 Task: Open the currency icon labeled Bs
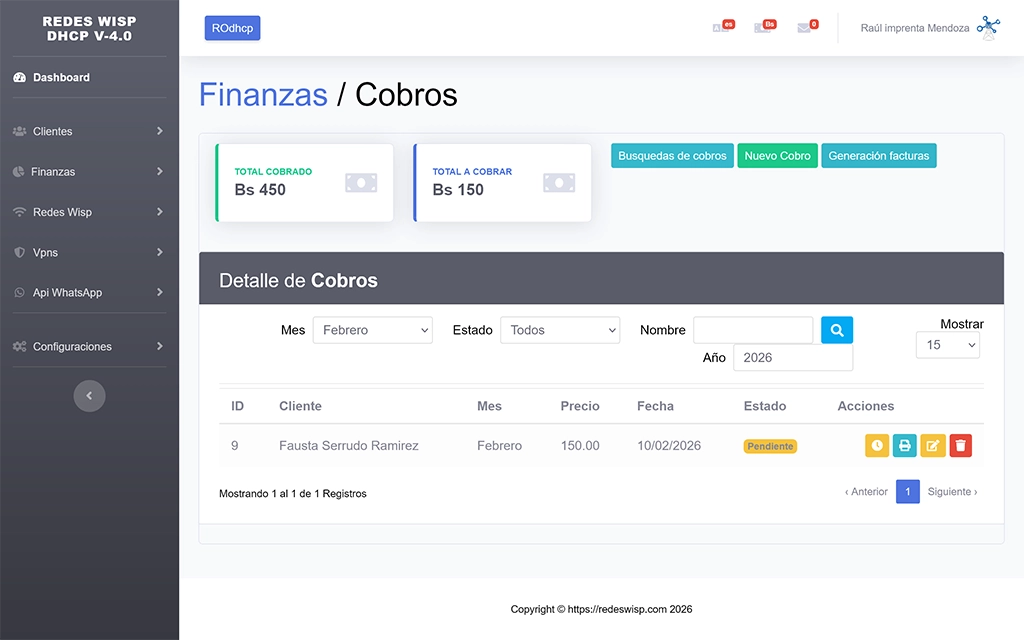[764, 28]
